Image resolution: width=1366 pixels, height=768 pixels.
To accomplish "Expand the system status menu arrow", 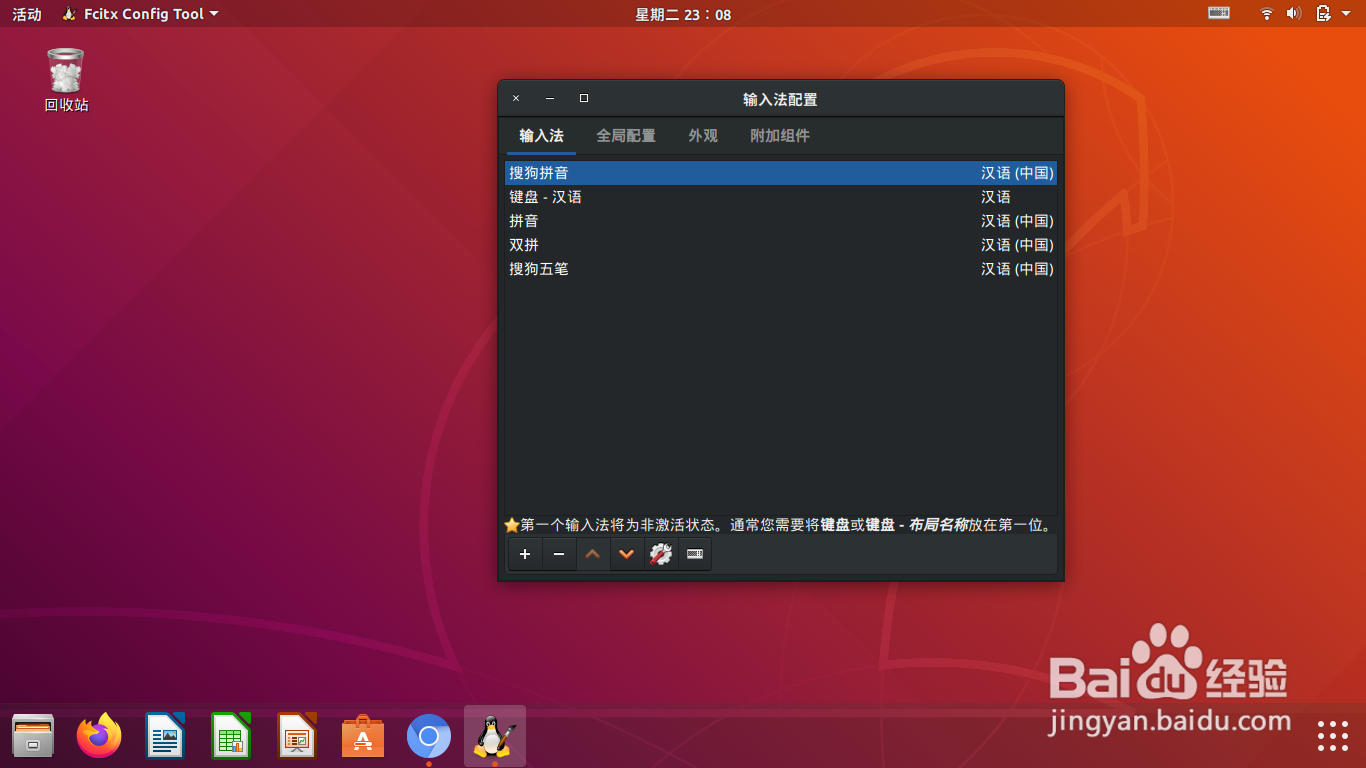I will [1345, 14].
